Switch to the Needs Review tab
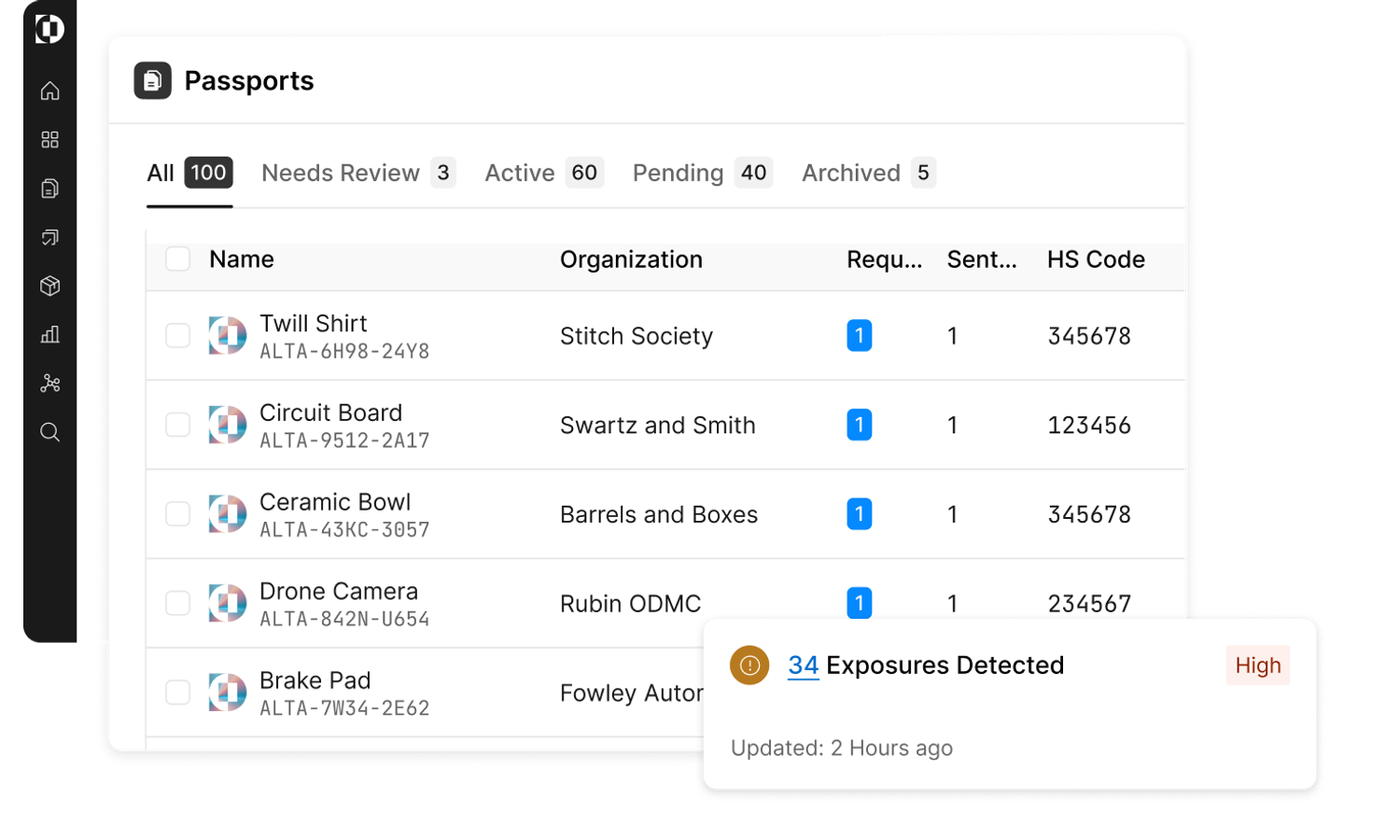 coord(340,173)
